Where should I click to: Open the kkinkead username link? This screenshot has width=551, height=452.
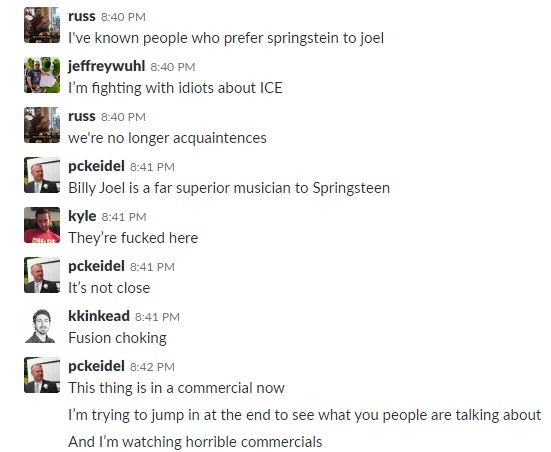[x=99, y=316]
